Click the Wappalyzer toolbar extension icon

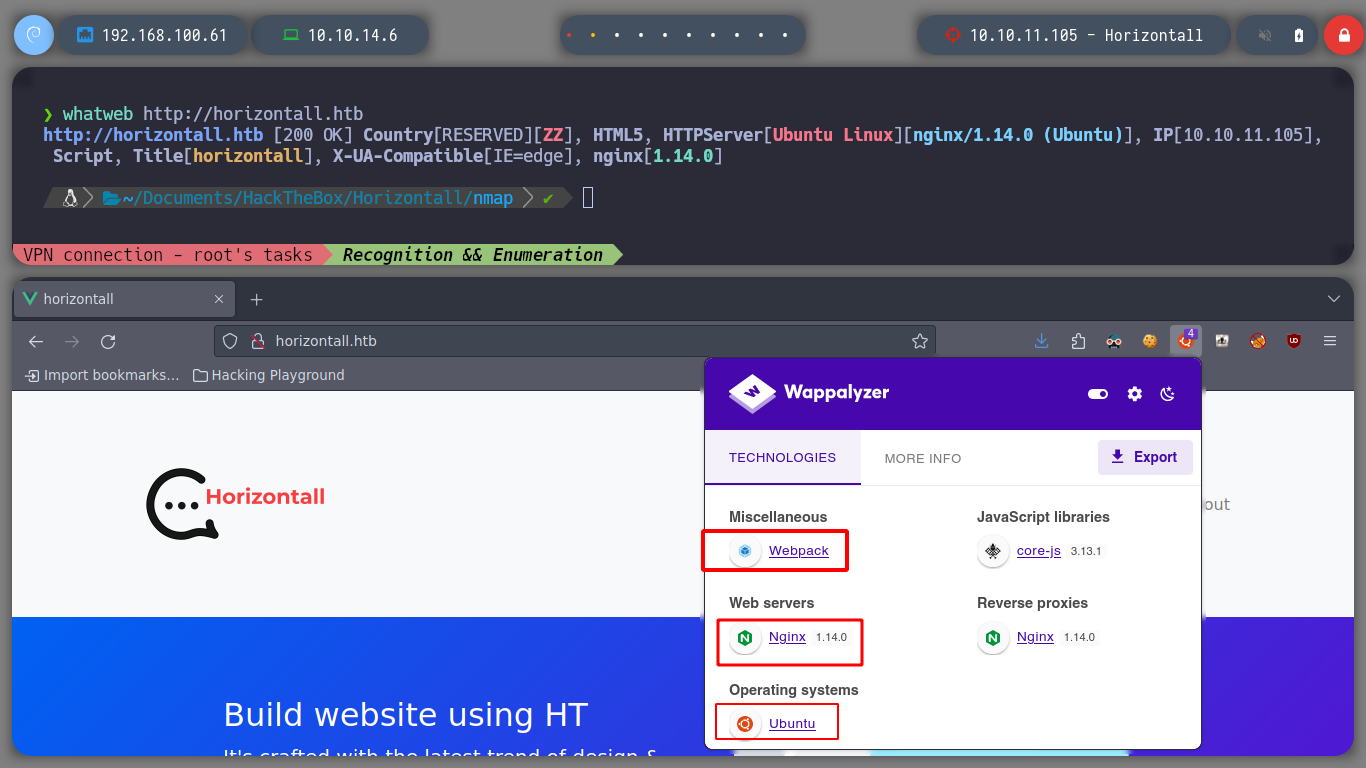[1186, 340]
